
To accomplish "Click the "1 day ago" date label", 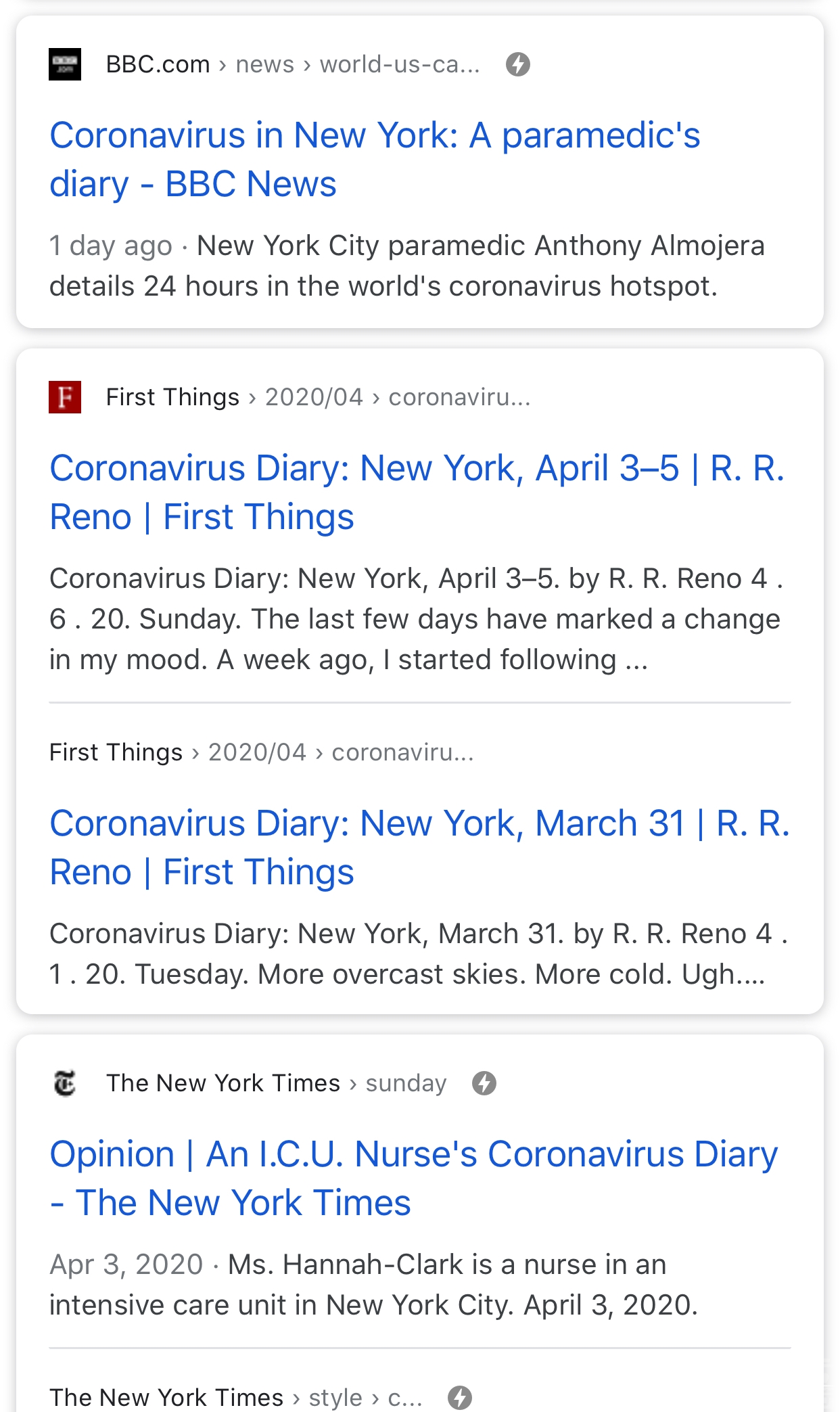I will click(x=111, y=246).
